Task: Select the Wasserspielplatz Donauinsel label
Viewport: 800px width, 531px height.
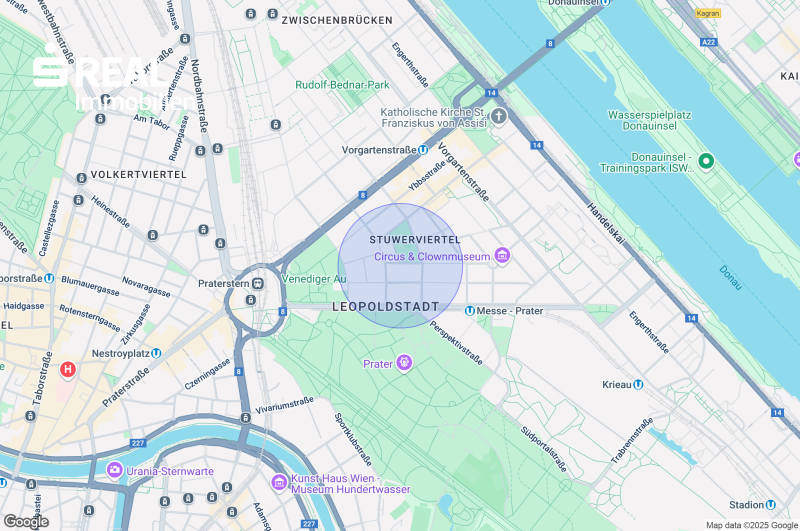Action: (x=649, y=120)
